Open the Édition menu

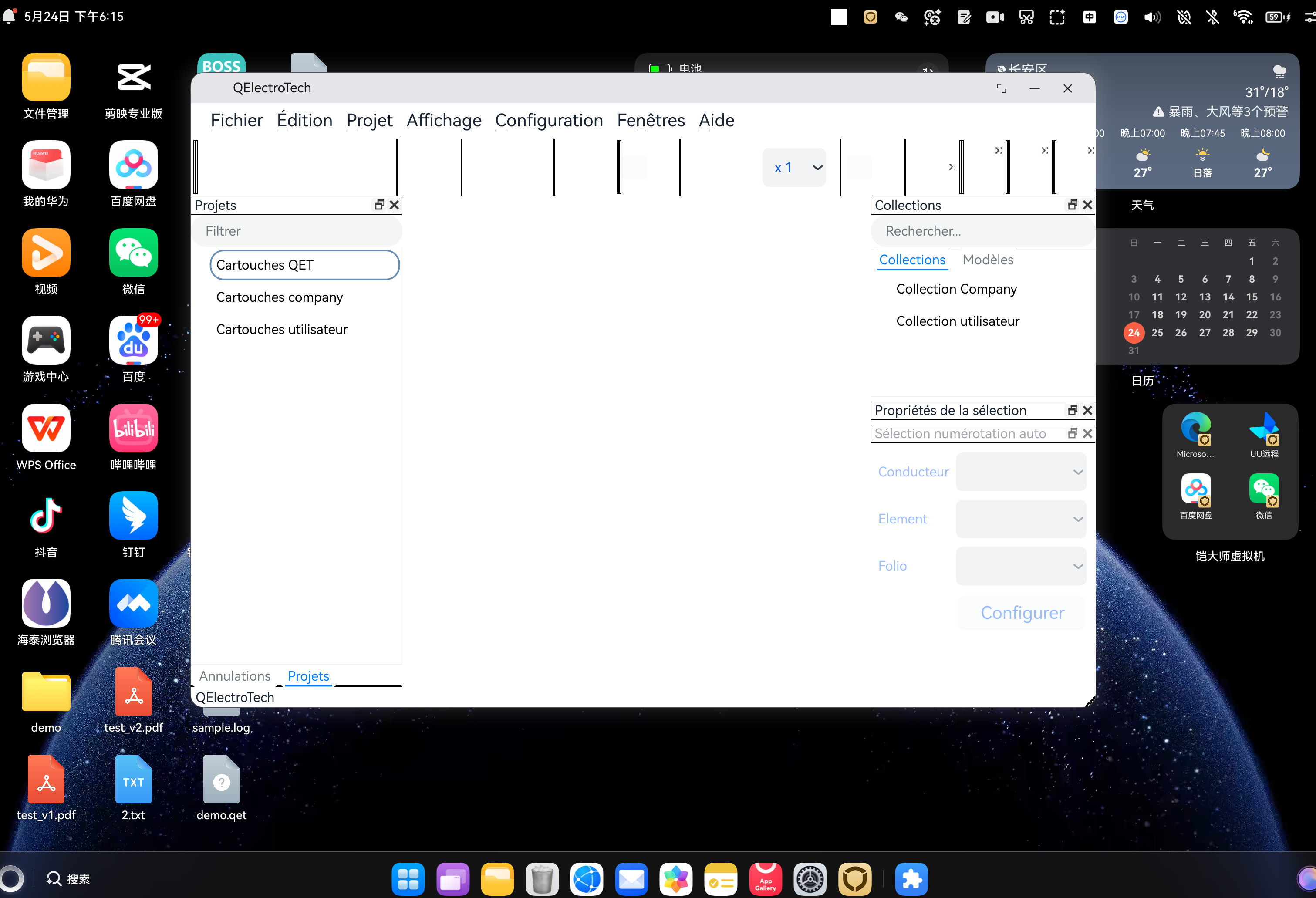(x=305, y=120)
